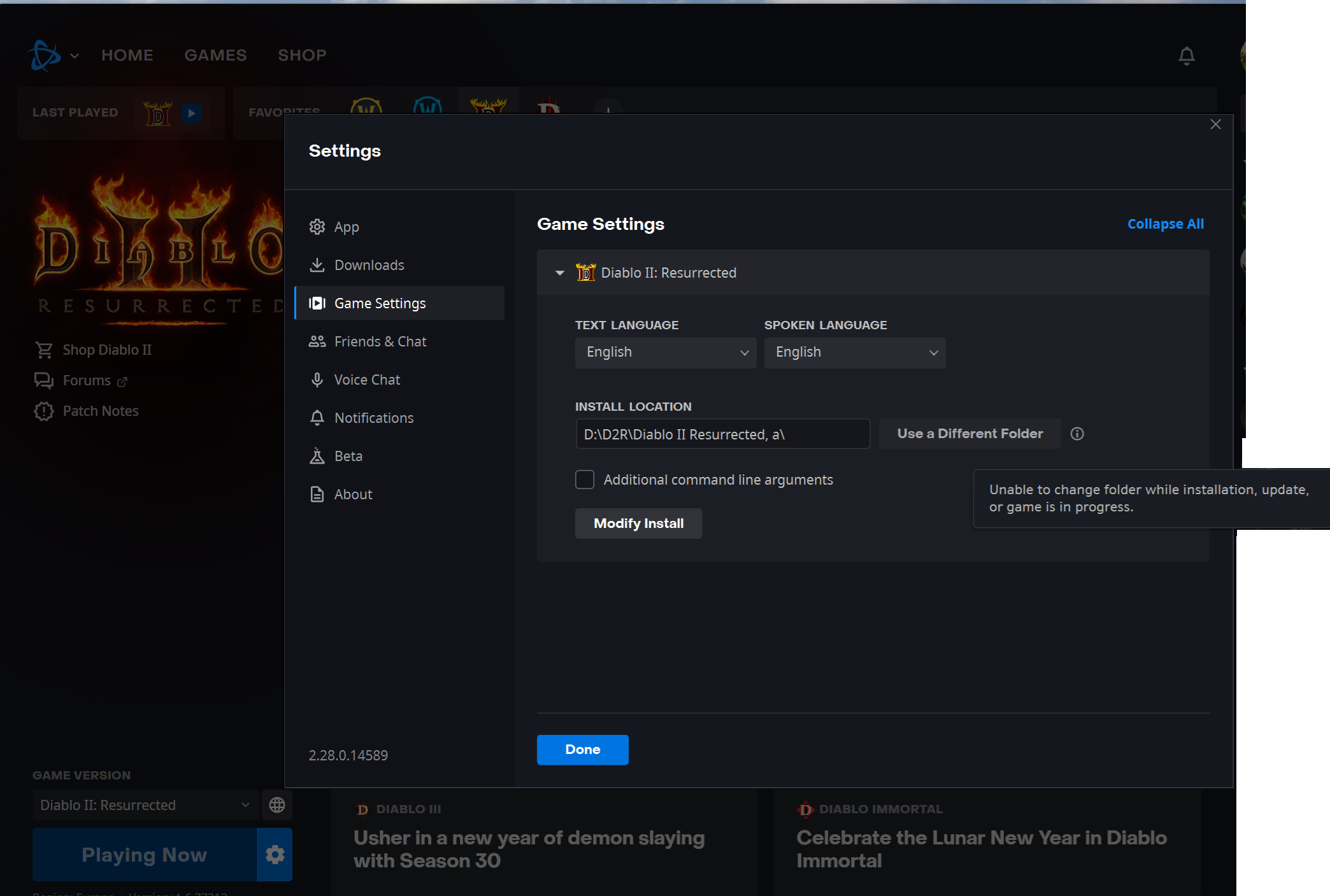Click the globe region icon

(x=276, y=805)
